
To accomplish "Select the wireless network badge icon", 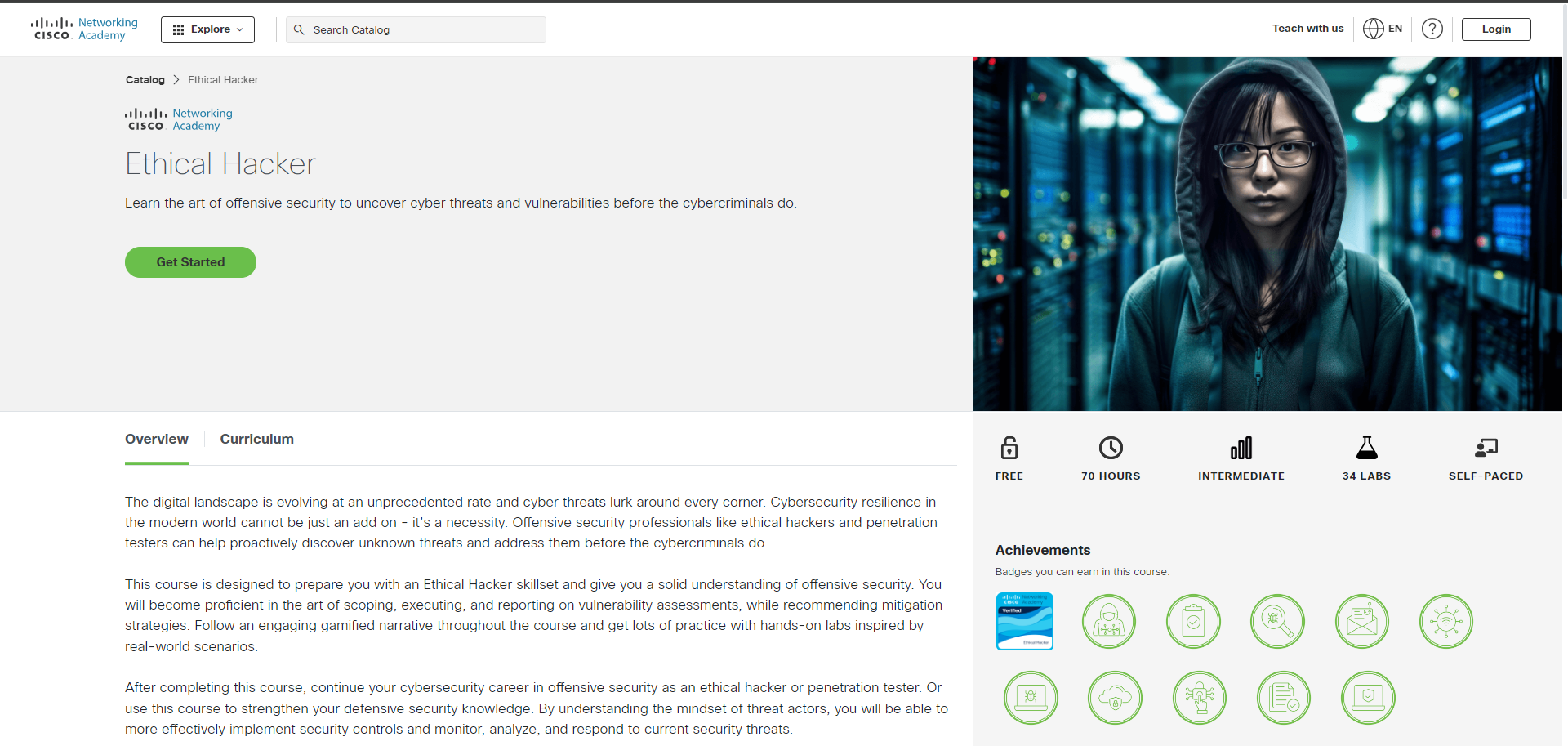I will point(1445,621).
